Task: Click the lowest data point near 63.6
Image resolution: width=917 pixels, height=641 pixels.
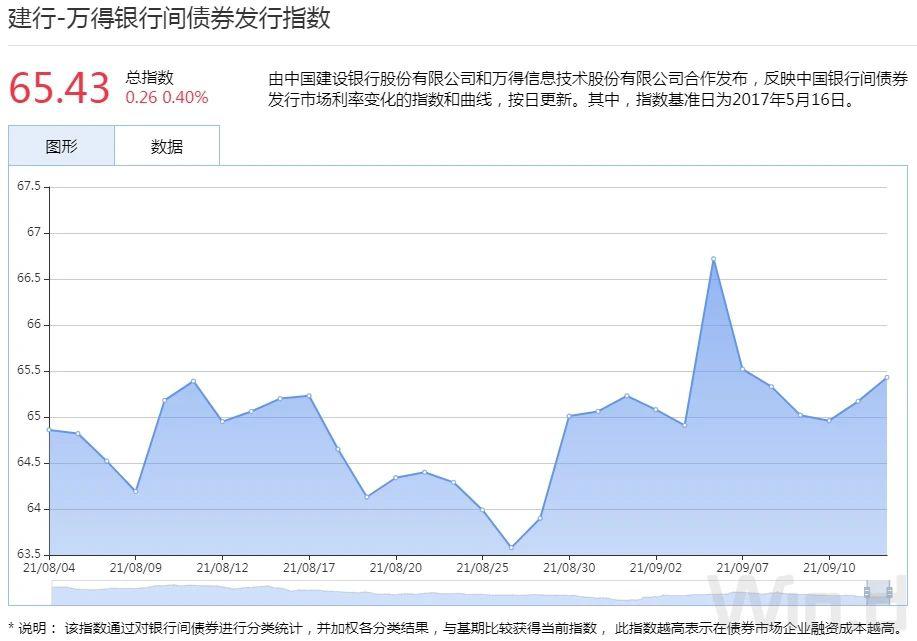Action: coord(511,547)
